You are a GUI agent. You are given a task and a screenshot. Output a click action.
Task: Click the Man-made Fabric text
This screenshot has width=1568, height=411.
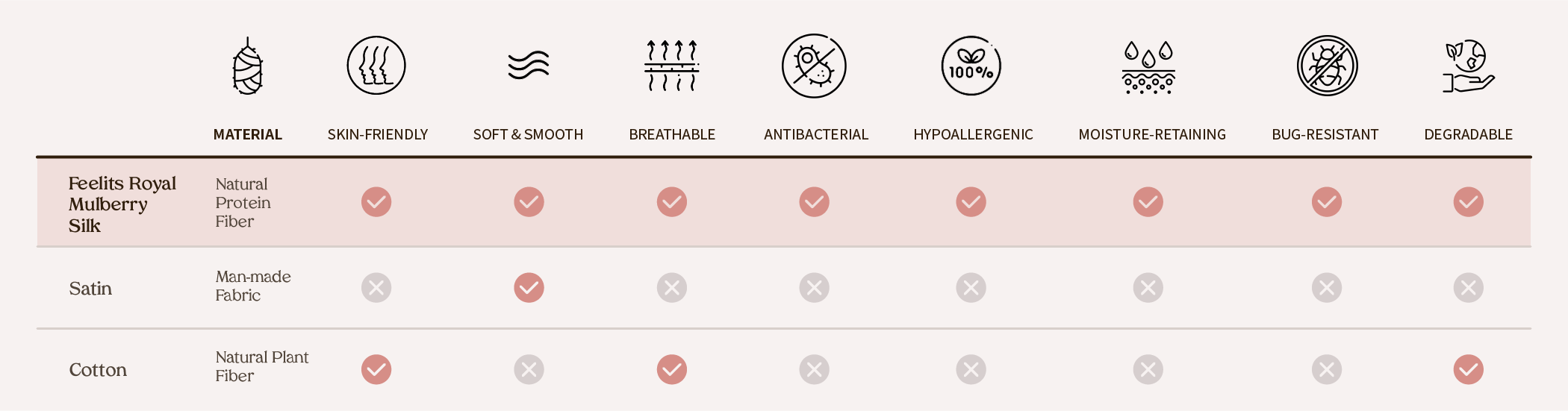[x=252, y=286]
